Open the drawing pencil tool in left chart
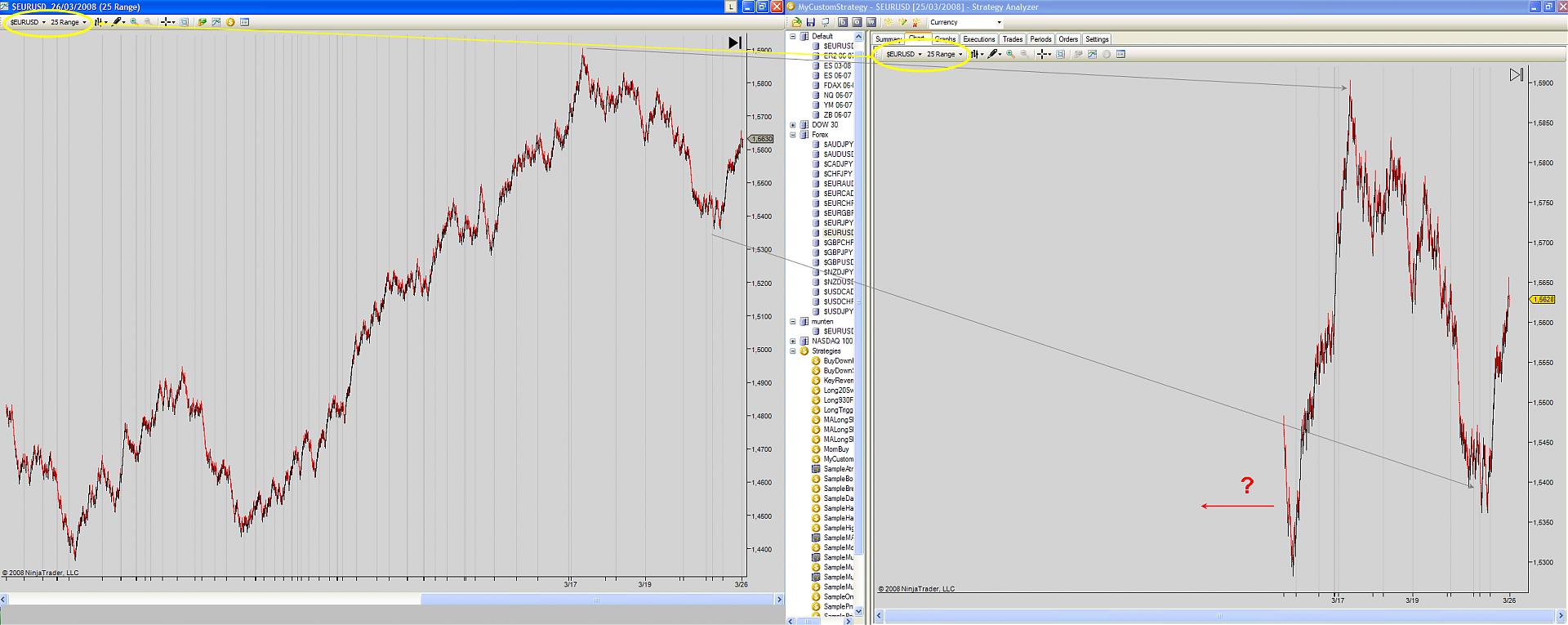Screen dimensions: 1568x625 (117, 22)
